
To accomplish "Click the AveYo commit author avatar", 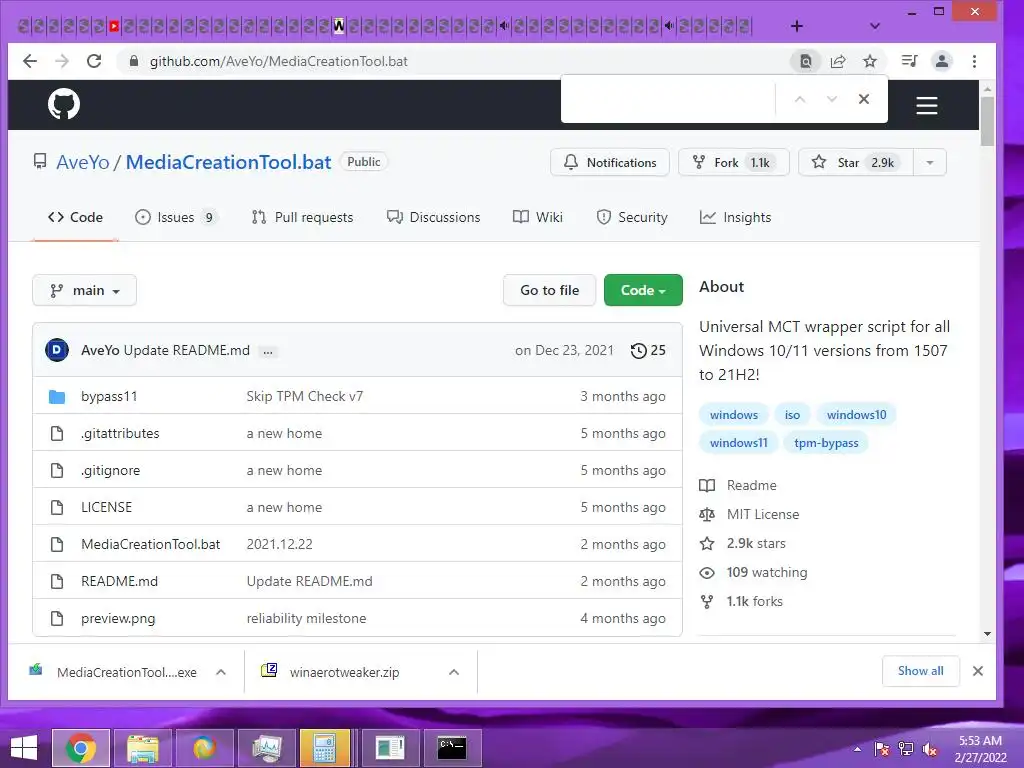I will coord(57,350).
